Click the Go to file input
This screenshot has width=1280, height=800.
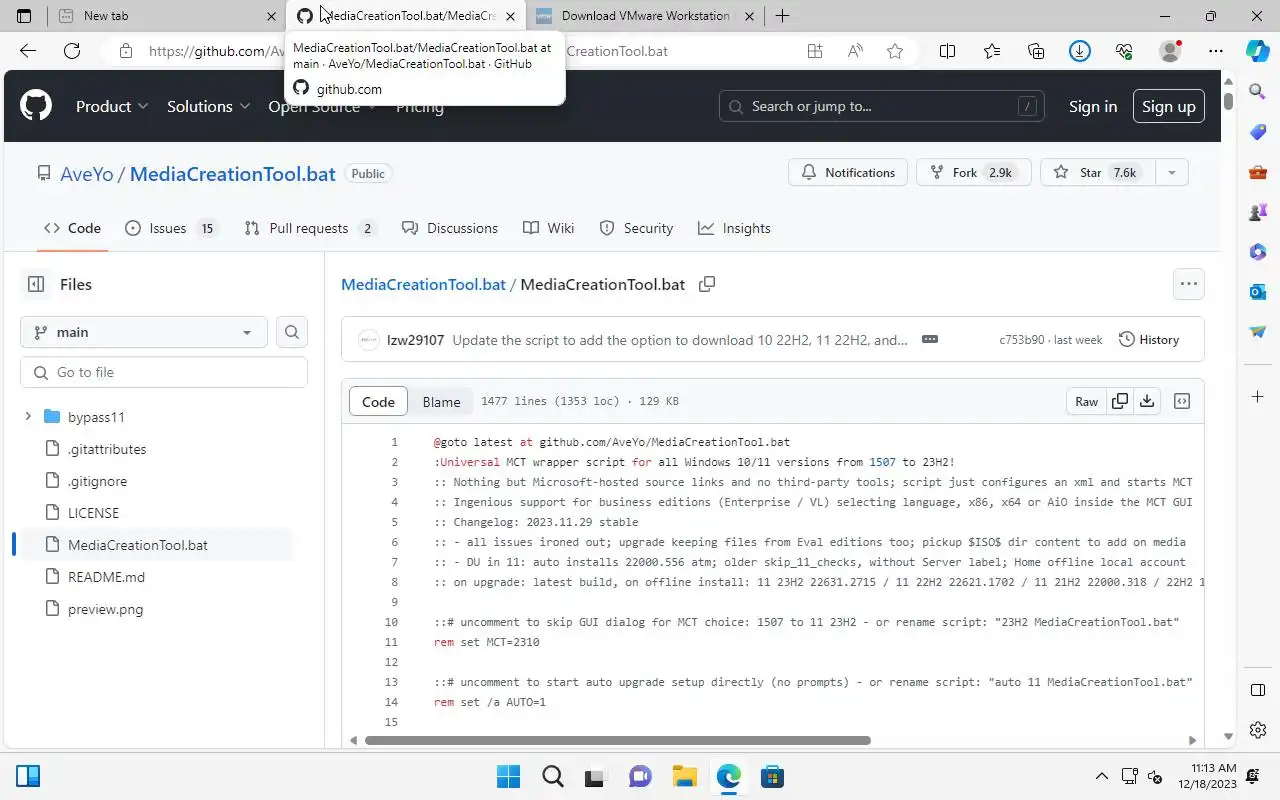tap(164, 372)
